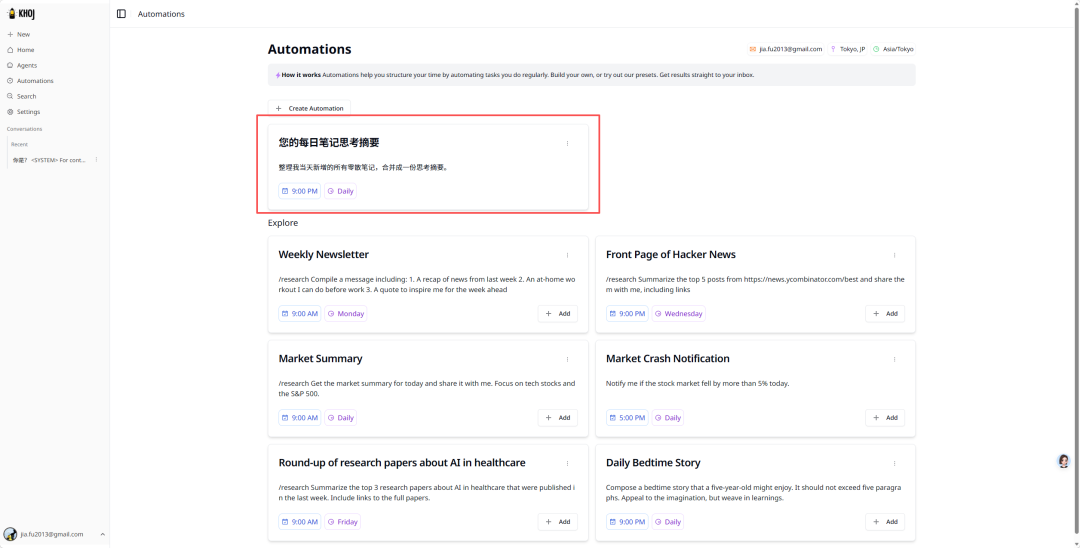Viewport: 1080px width, 548px height.
Task: Open Search from the sidebar
Action: coord(26,96)
